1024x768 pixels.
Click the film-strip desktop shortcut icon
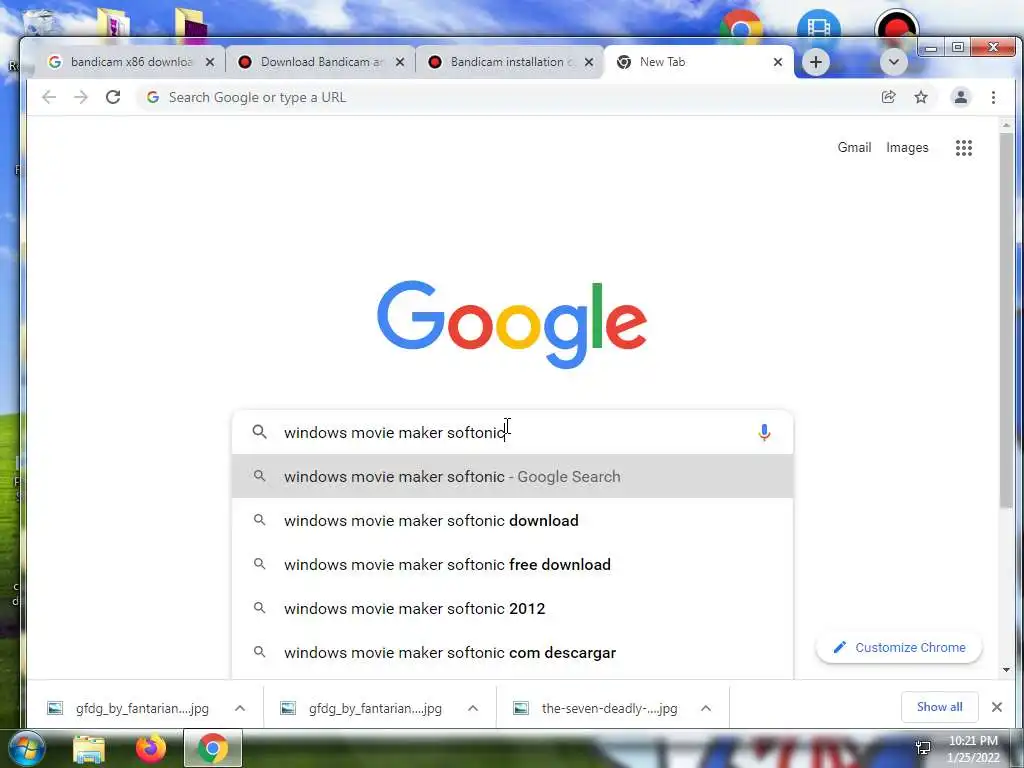tap(818, 25)
